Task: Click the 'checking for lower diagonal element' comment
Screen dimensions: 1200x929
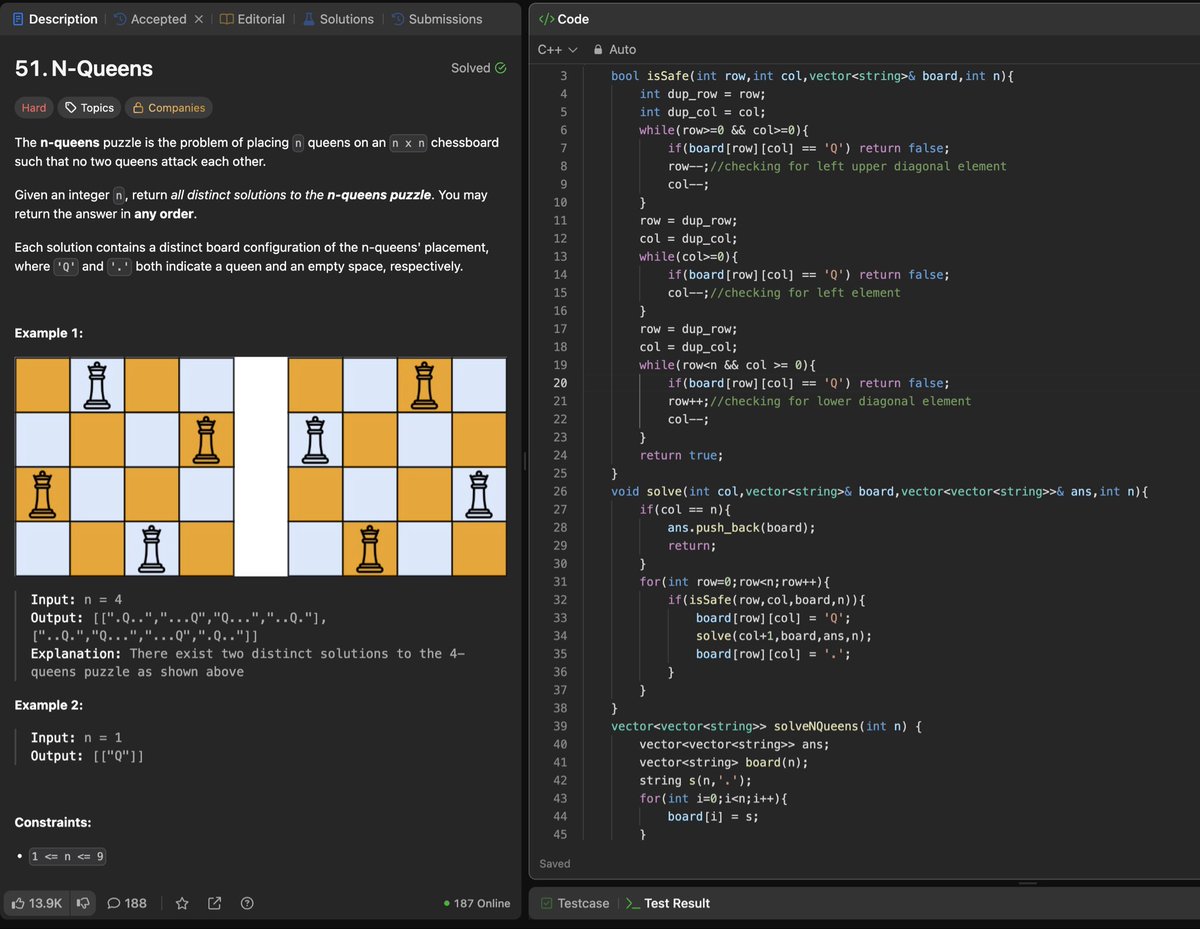Action: 841,401
